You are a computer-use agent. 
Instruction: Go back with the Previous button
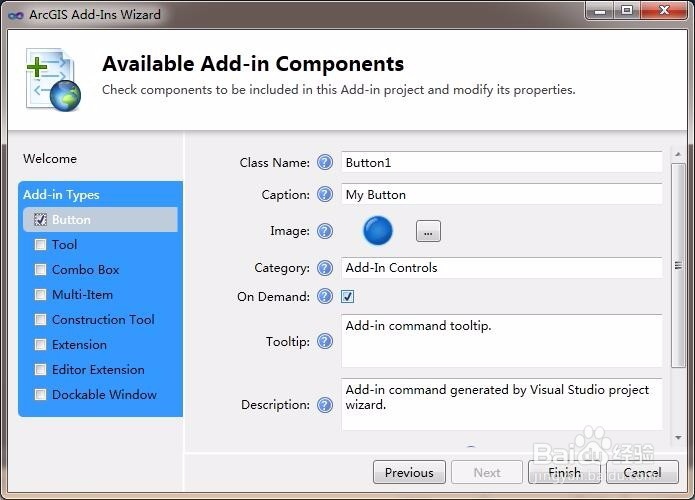[x=410, y=472]
